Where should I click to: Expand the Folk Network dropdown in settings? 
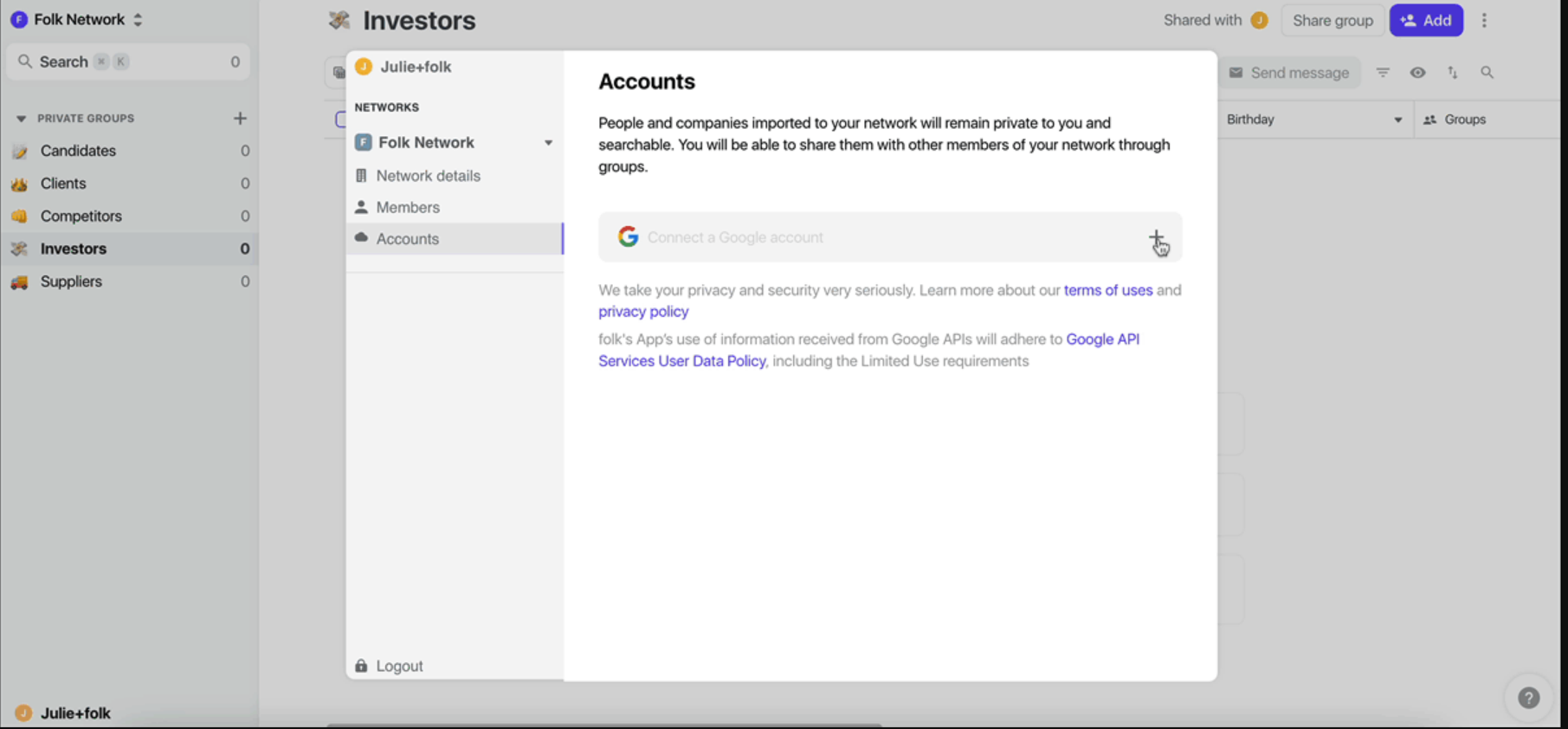point(548,143)
